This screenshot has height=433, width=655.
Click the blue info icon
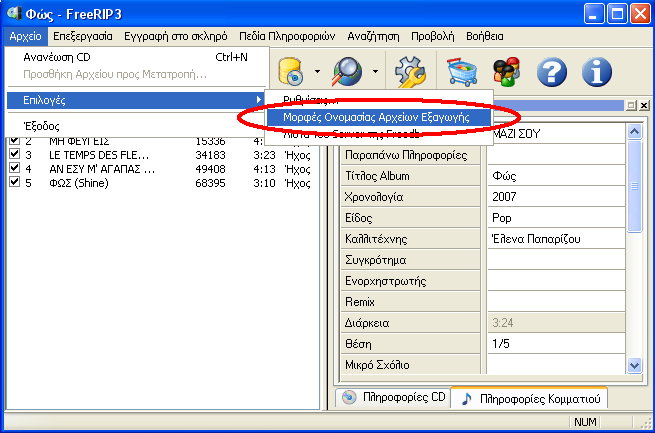click(x=597, y=72)
